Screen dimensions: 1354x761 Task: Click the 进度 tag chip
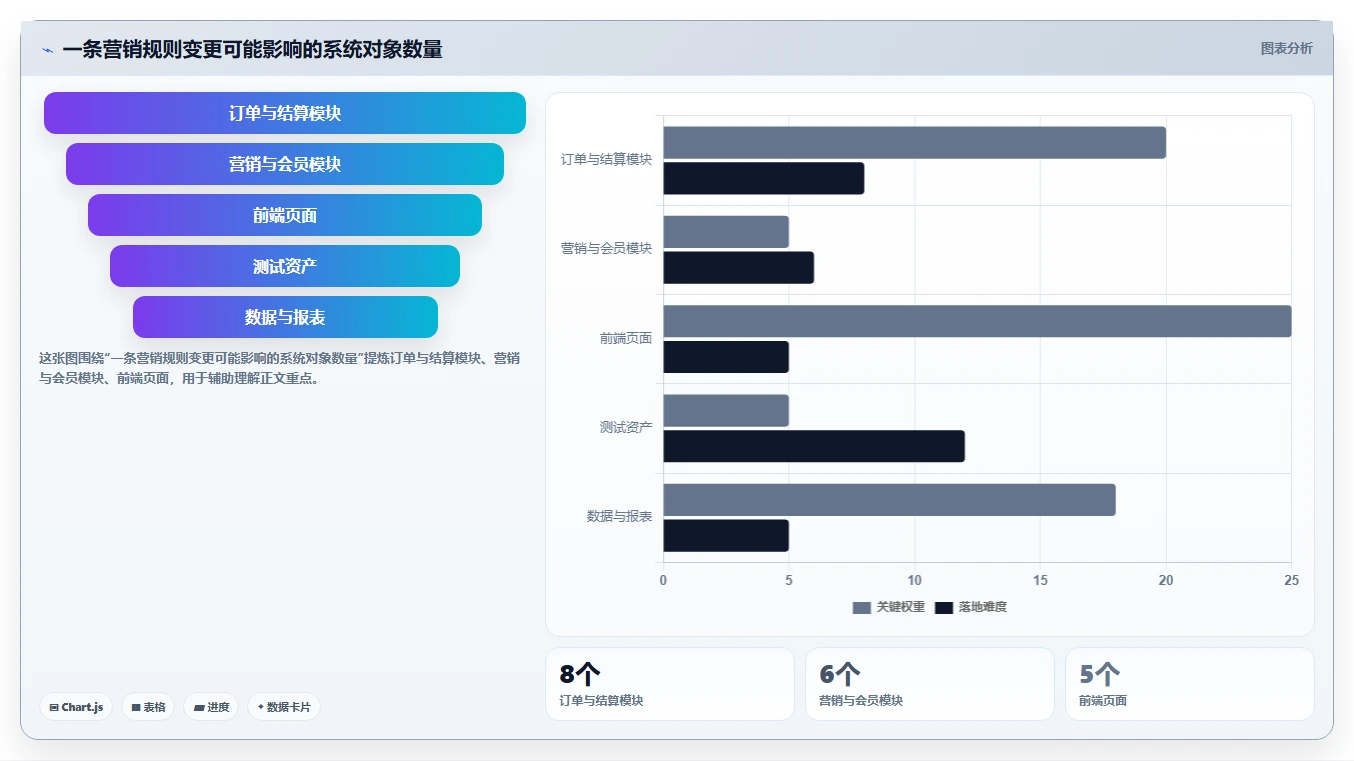click(211, 707)
